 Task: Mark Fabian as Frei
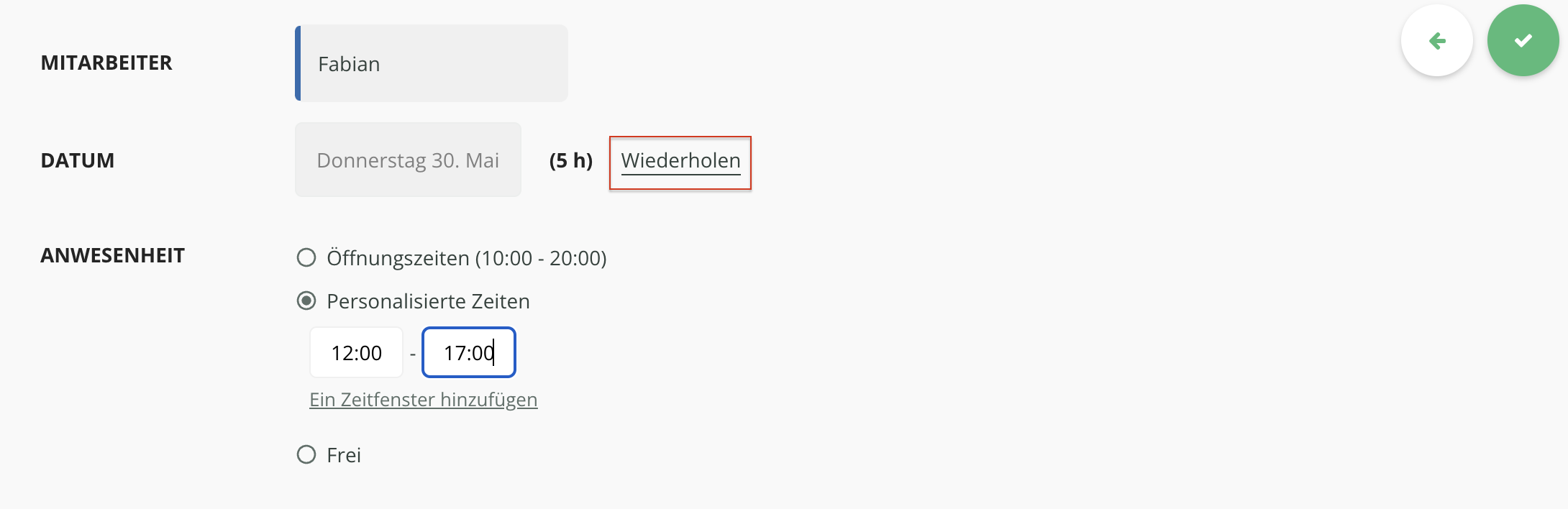(x=306, y=454)
